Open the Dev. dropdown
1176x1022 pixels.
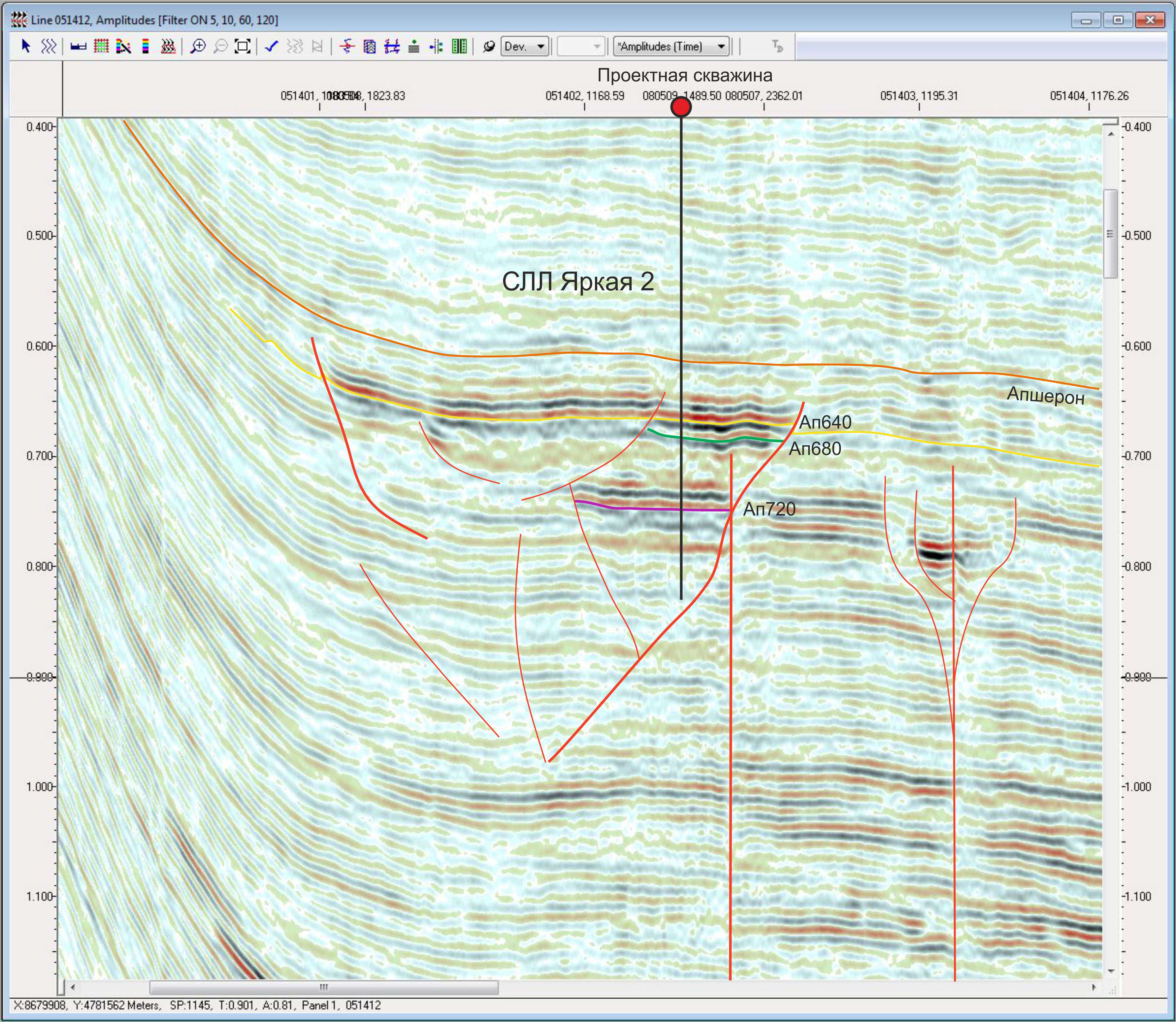[525, 46]
